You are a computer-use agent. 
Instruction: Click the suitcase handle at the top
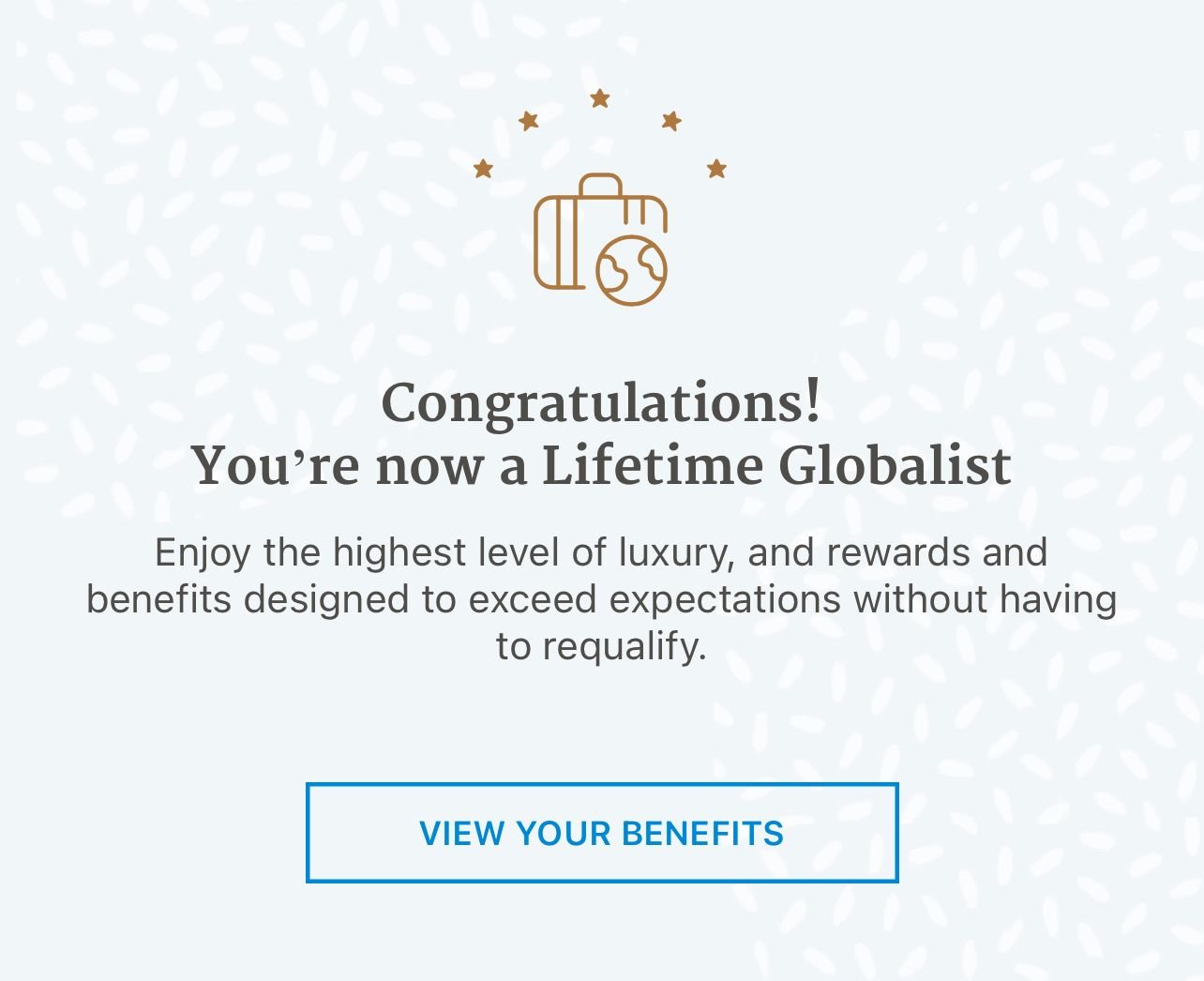600,183
